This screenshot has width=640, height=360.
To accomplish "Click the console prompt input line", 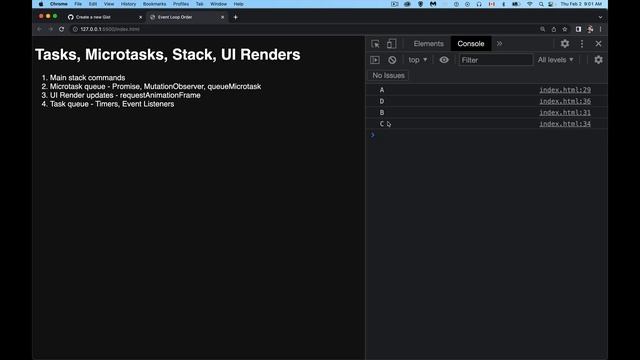I will click(487, 135).
